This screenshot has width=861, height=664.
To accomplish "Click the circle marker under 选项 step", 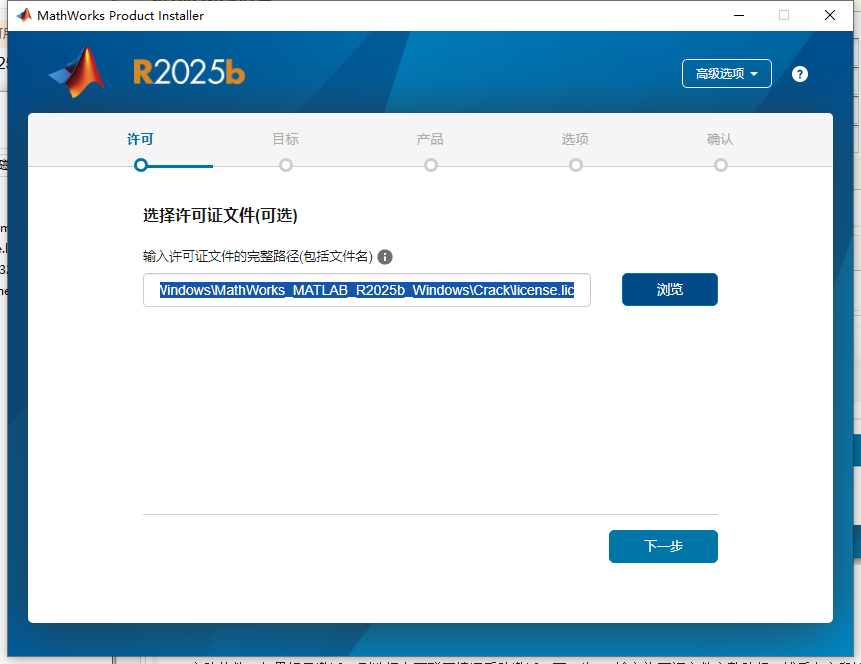I will click(x=576, y=165).
